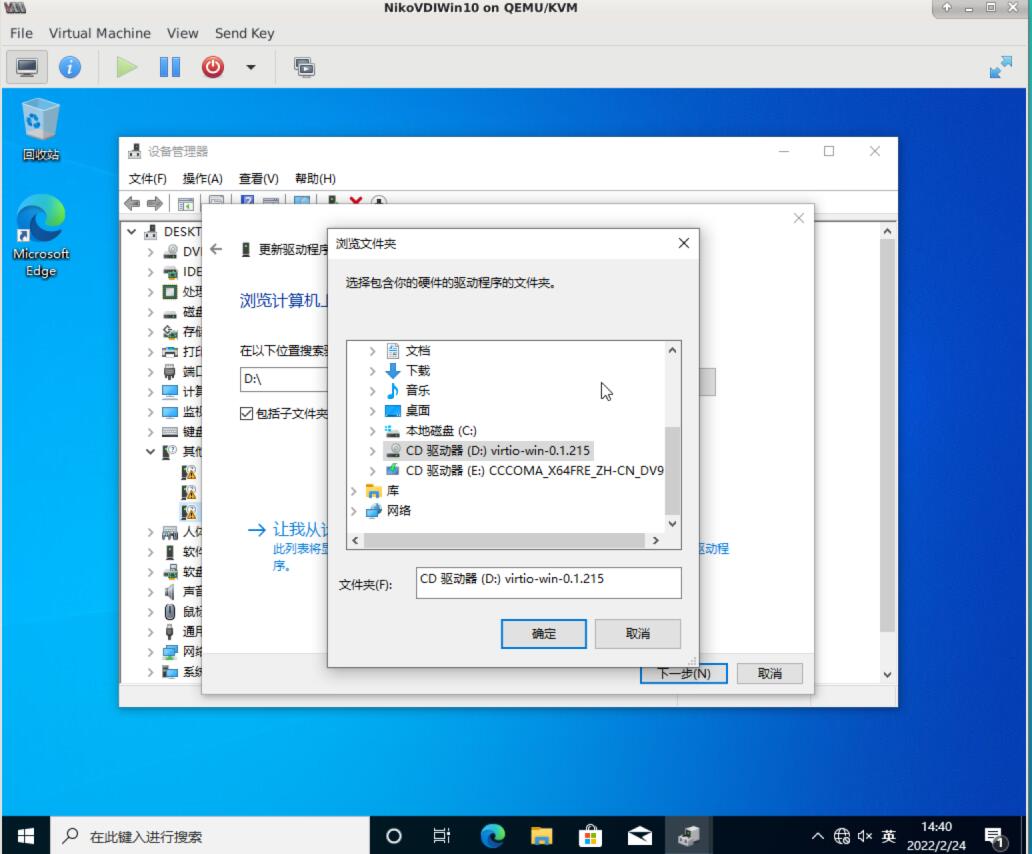
Task: Open 查看(V) menu in Device Manager
Action: click(258, 178)
